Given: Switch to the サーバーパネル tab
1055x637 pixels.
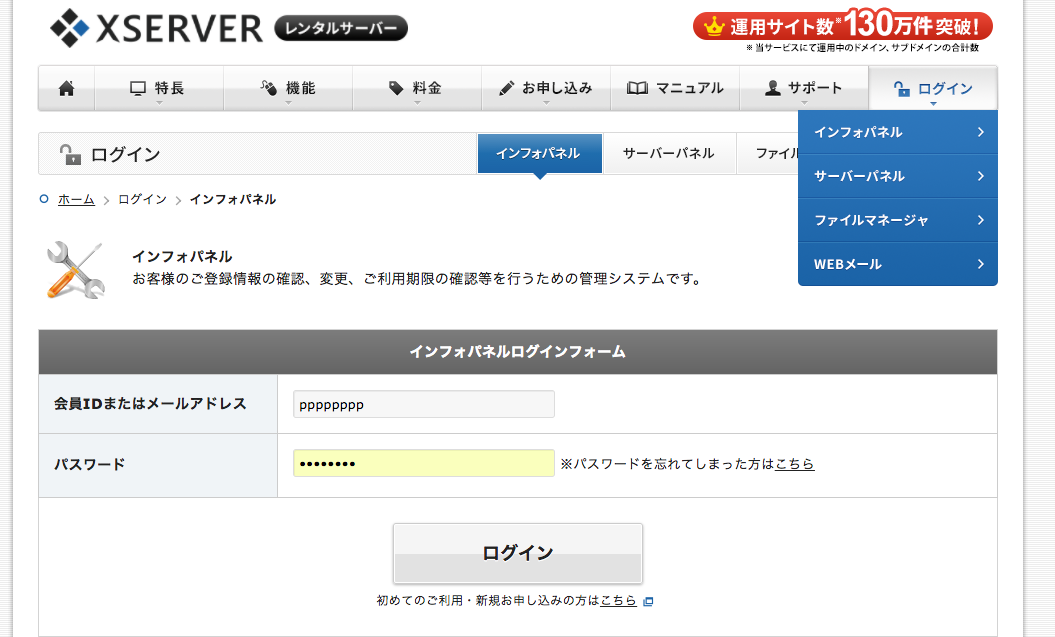Looking at the screenshot, I should [x=669, y=153].
